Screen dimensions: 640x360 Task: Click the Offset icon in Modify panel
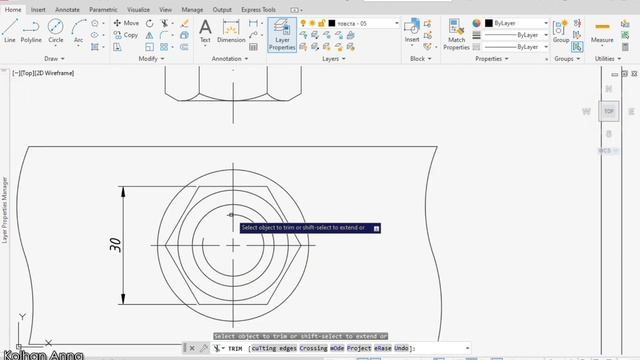184,47
